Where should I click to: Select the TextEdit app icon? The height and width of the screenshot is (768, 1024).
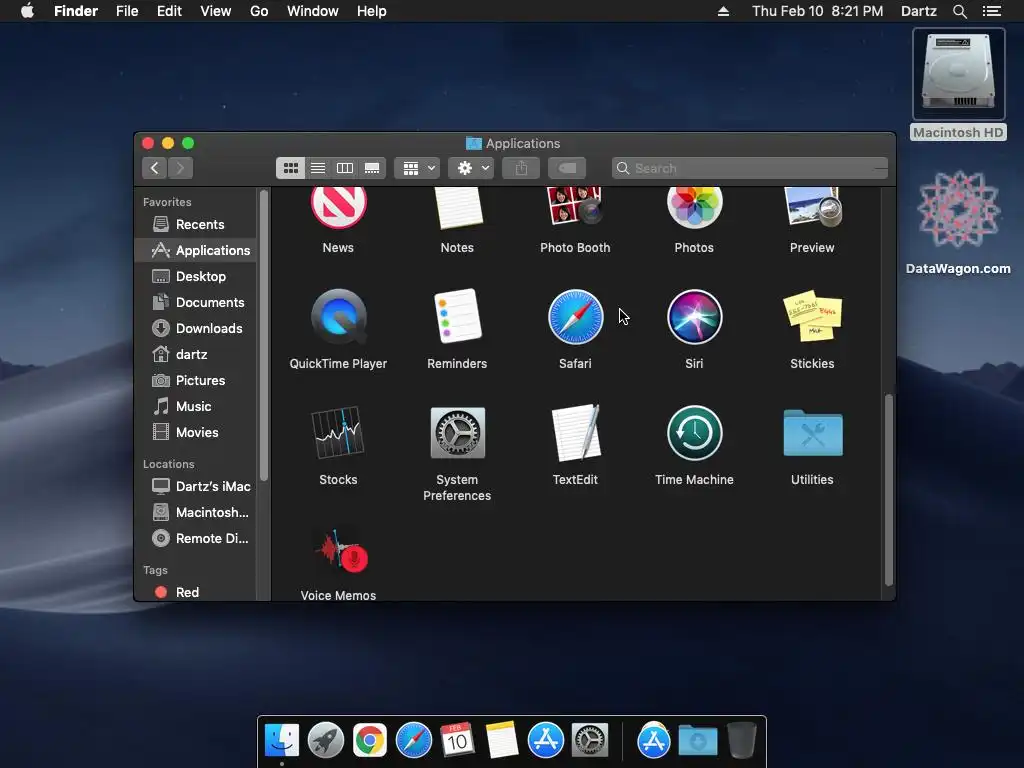pyautogui.click(x=575, y=432)
